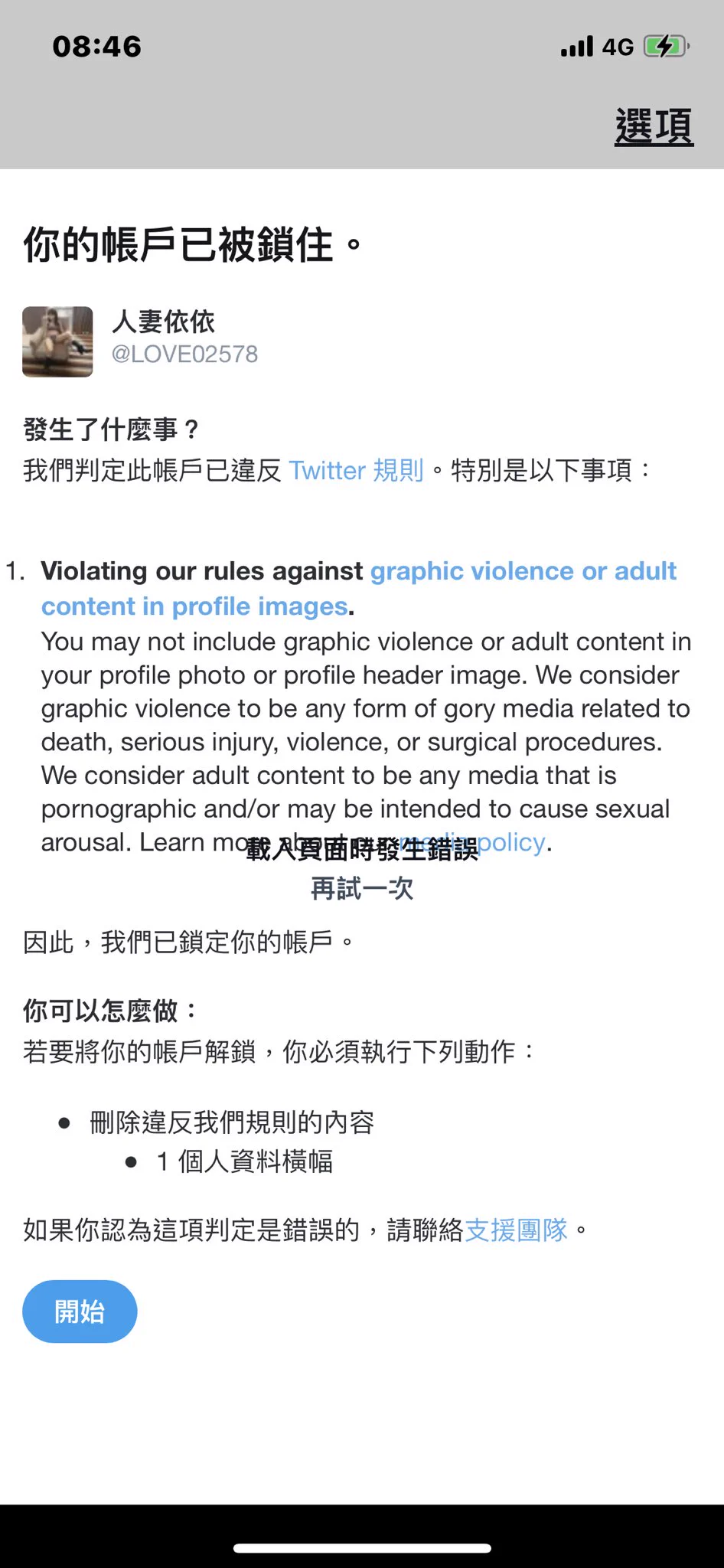Open the graphic violence or adult content link
This screenshot has width=724, height=1568.
359,588
